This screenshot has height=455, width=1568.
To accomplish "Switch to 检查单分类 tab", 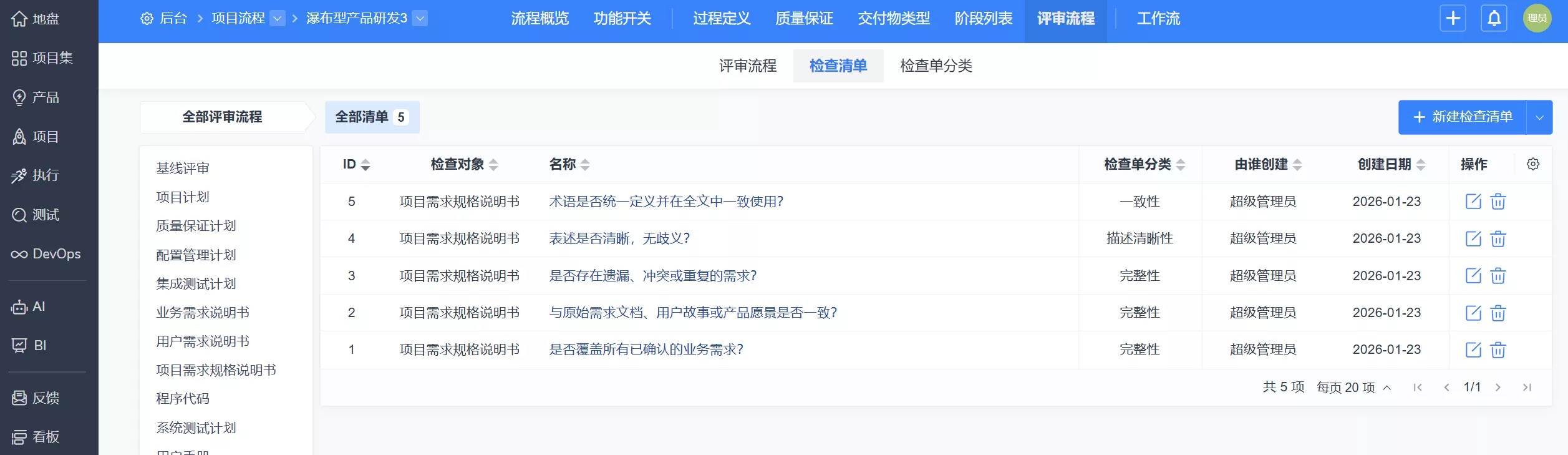I will coord(936,66).
